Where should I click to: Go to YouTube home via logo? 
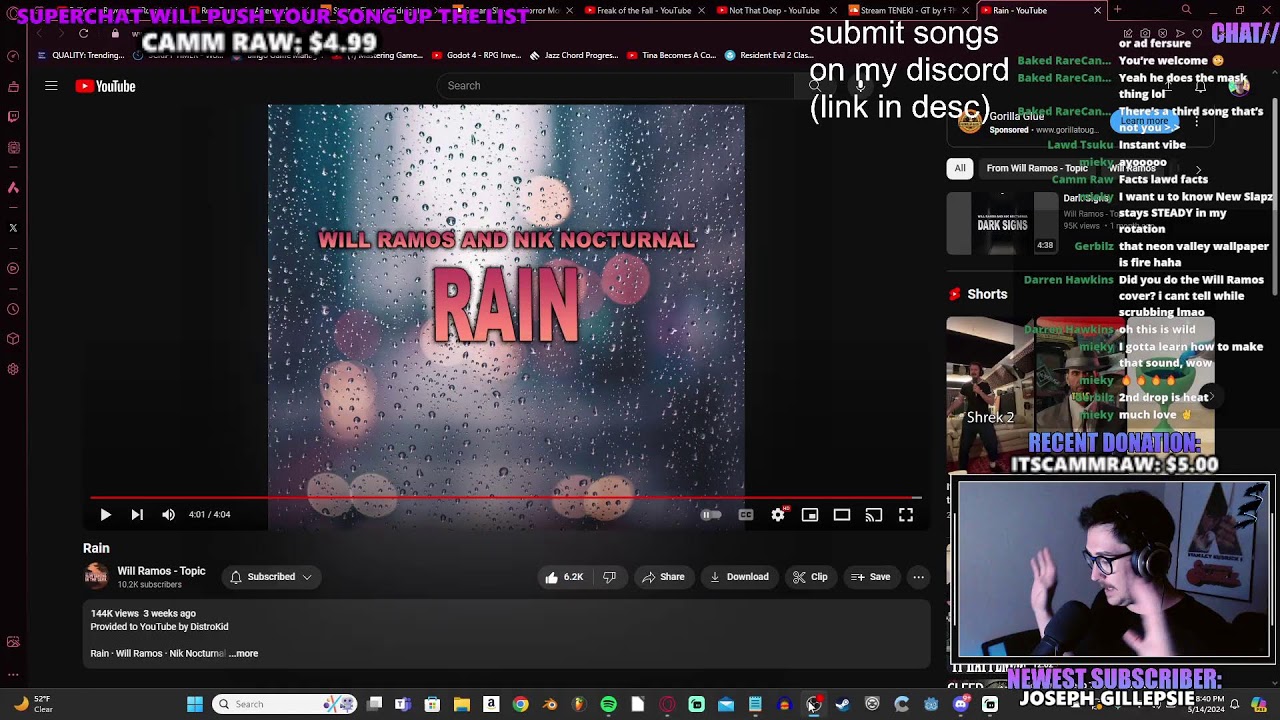[x=105, y=86]
